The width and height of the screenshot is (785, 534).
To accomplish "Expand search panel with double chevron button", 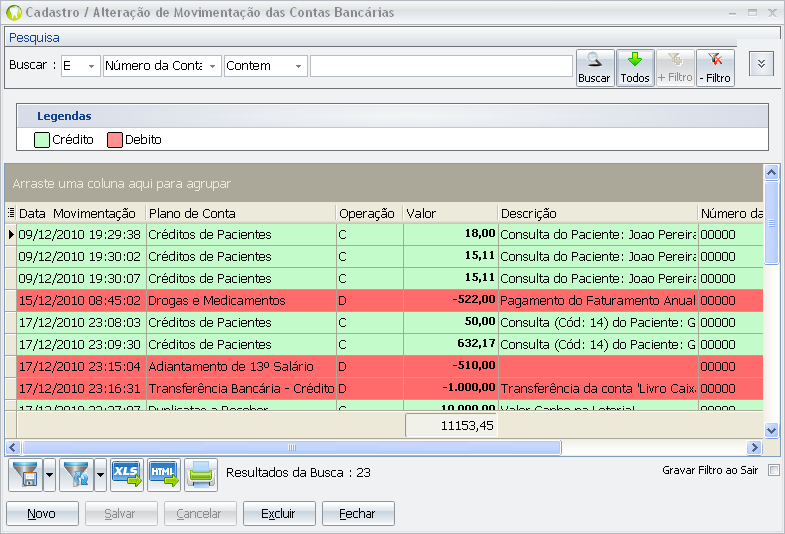I will coord(761,64).
